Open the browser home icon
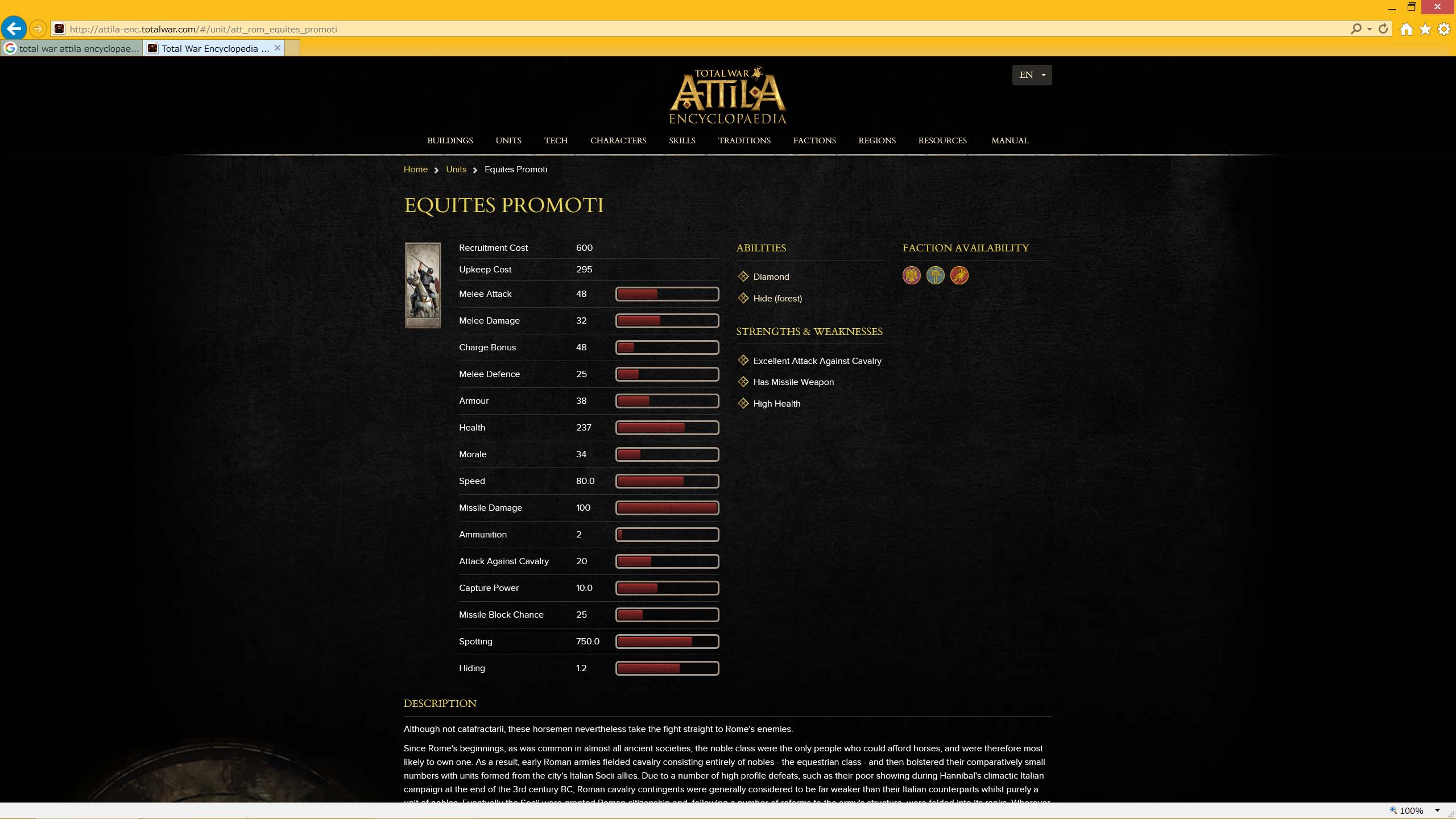1456x819 pixels. (x=1406, y=29)
